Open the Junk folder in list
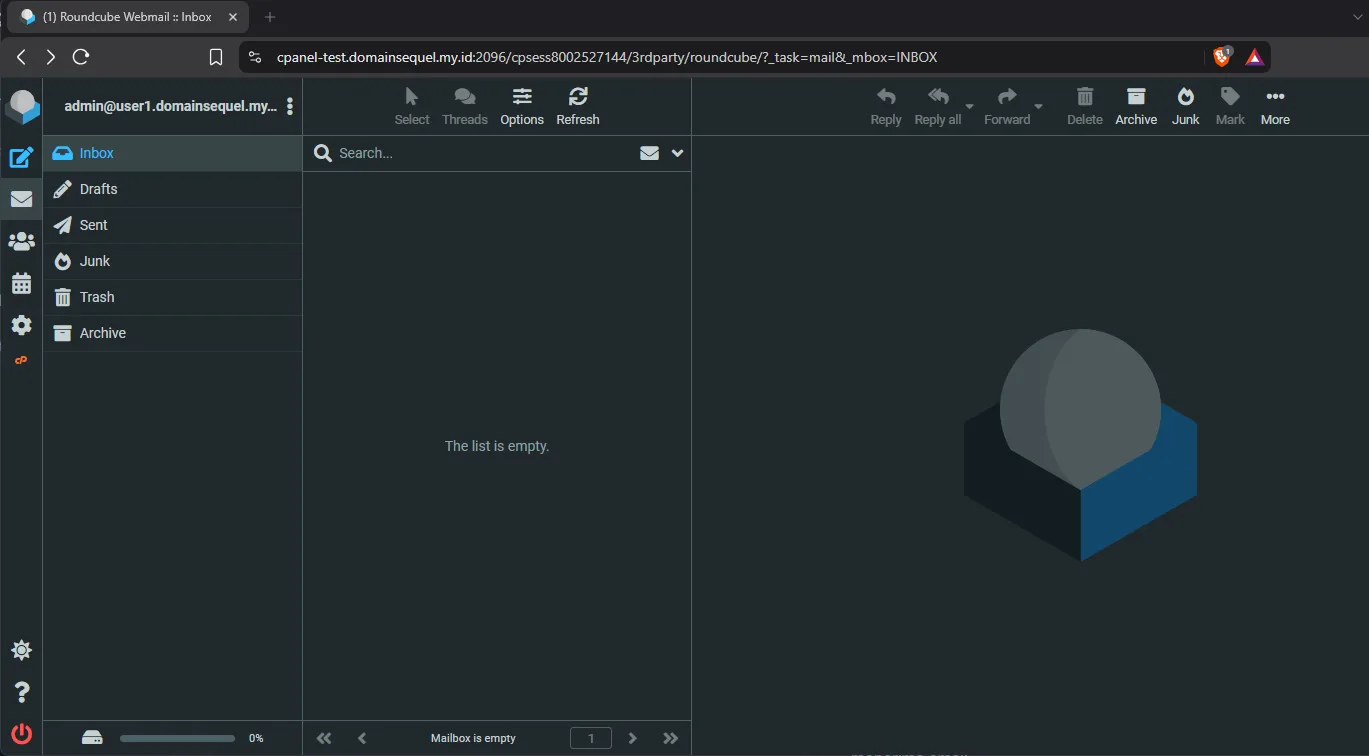The width and height of the screenshot is (1369, 756). 172,261
